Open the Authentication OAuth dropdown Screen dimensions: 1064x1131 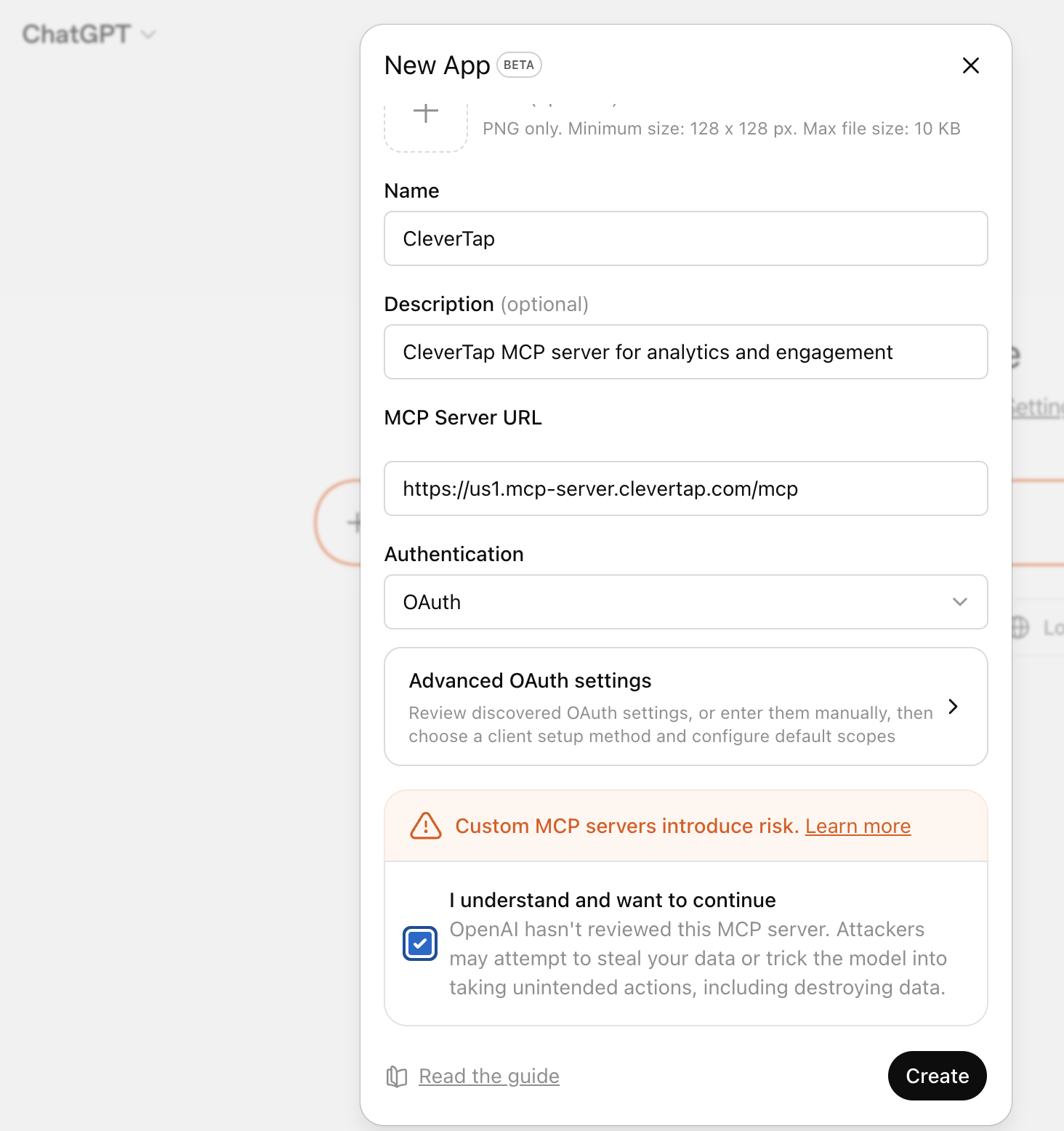685,602
